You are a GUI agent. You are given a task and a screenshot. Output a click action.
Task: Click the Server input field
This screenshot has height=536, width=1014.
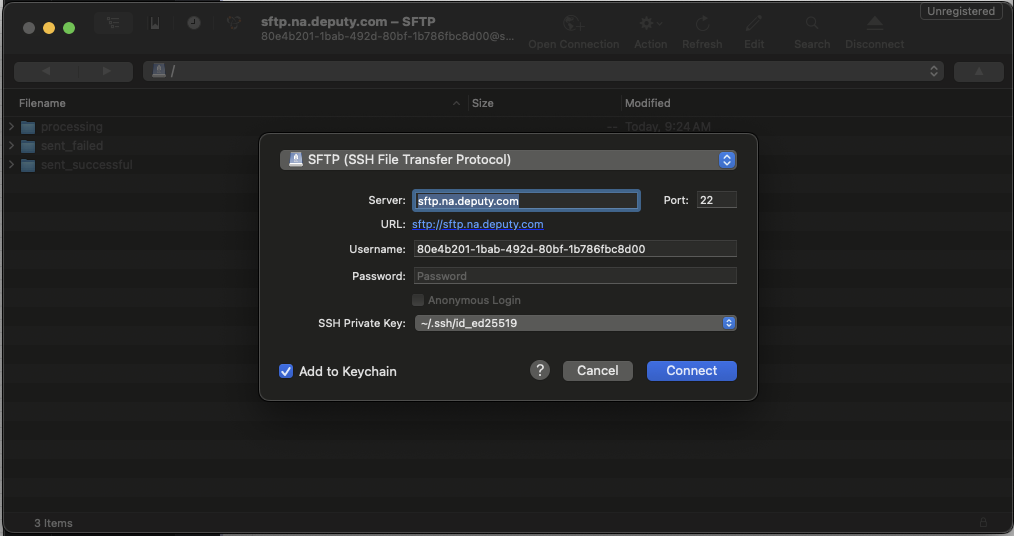coord(526,201)
